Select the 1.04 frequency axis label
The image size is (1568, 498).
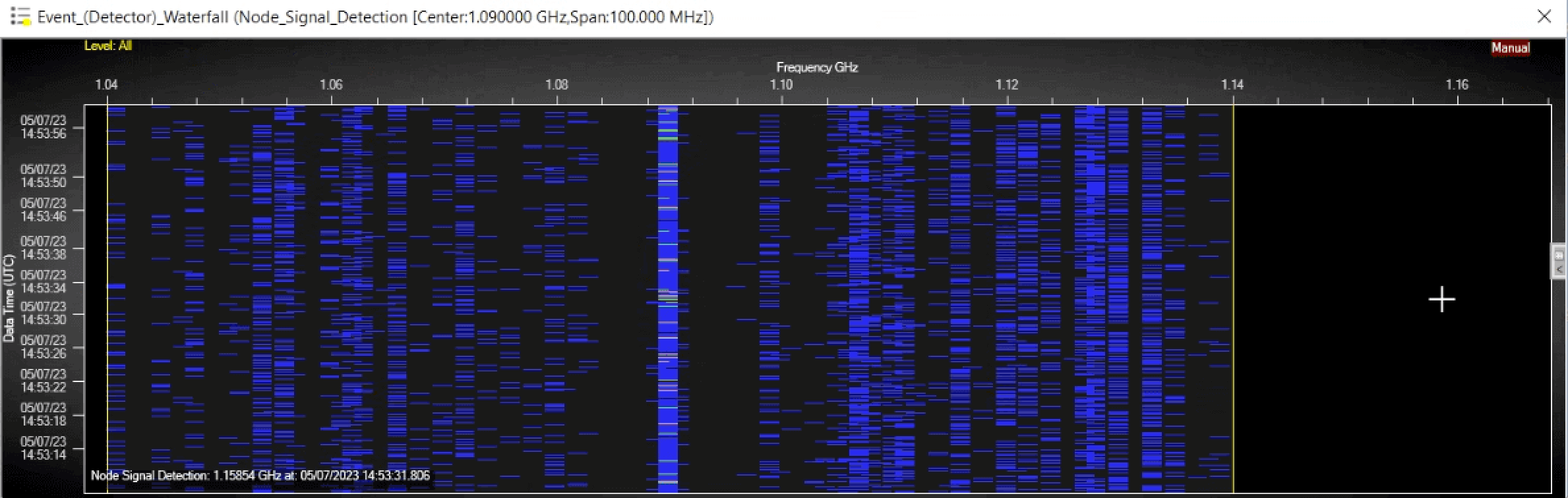point(106,84)
